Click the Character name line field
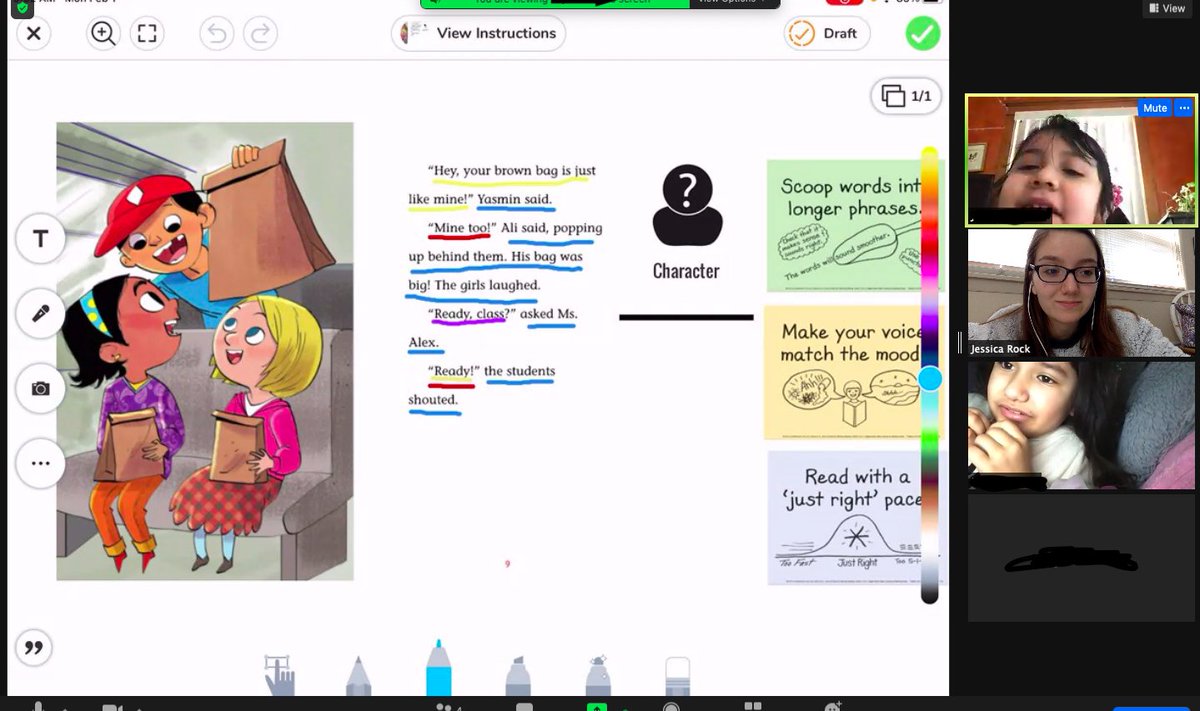The height and width of the screenshot is (711, 1200). click(686, 317)
